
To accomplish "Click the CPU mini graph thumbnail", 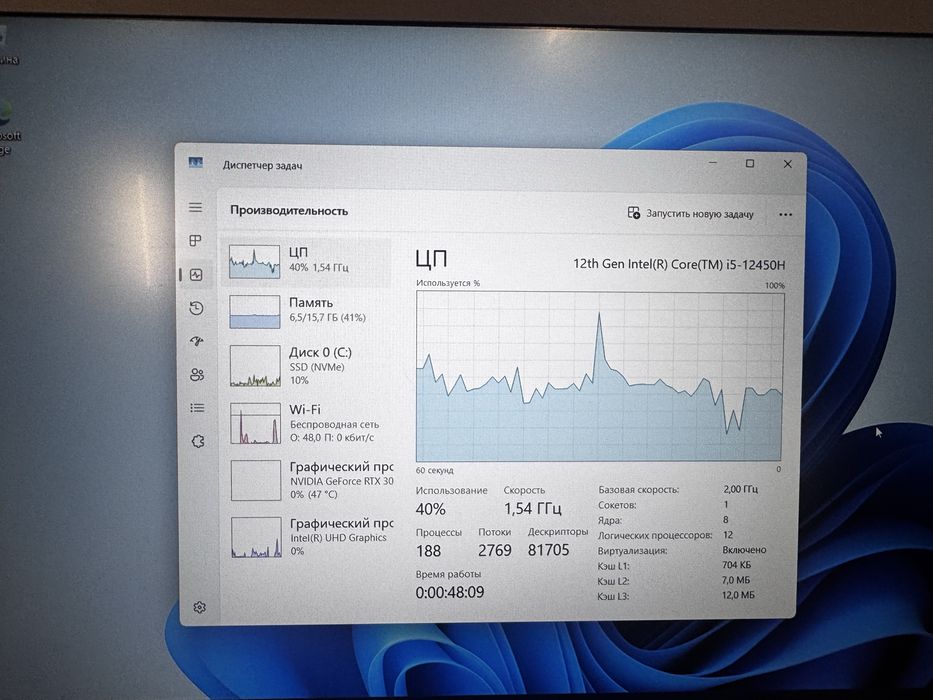I will tap(255, 261).
